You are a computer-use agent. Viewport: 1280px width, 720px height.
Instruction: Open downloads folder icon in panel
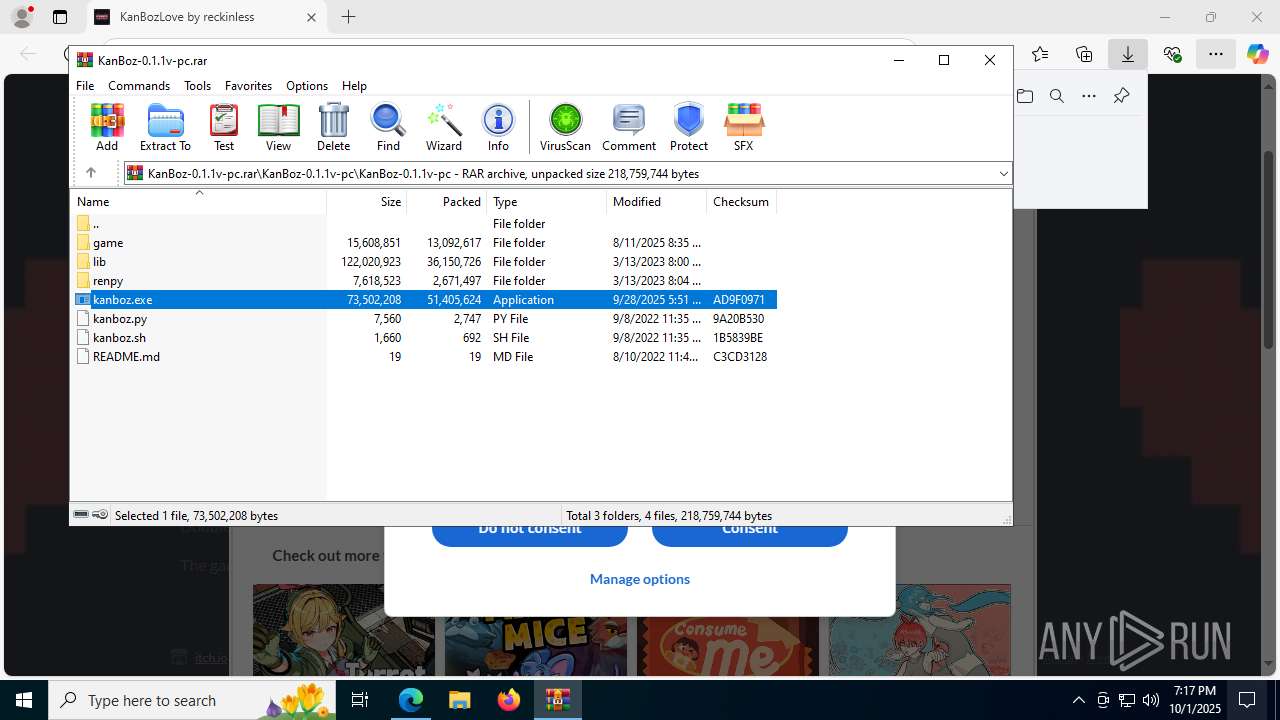click(1025, 96)
